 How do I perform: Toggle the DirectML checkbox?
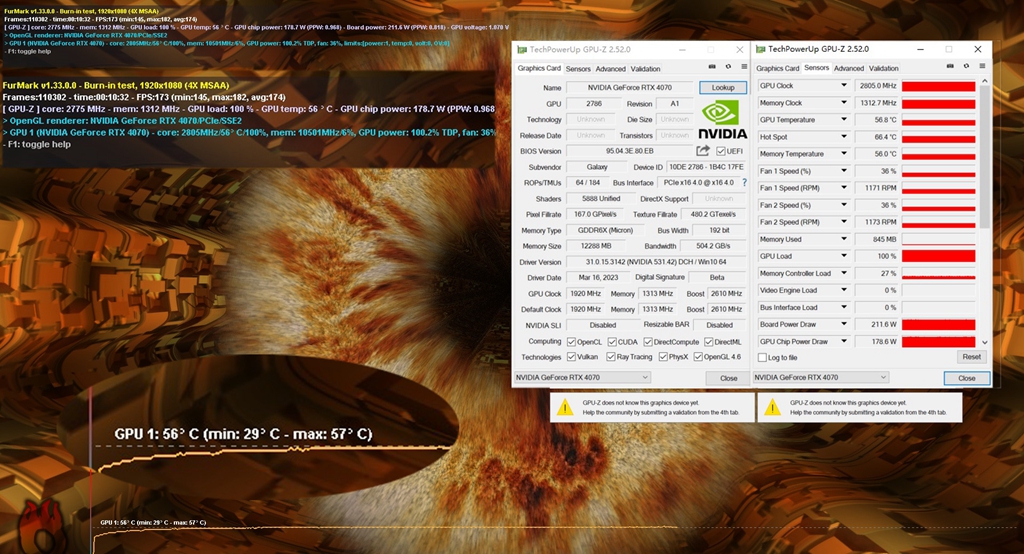tap(709, 342)
